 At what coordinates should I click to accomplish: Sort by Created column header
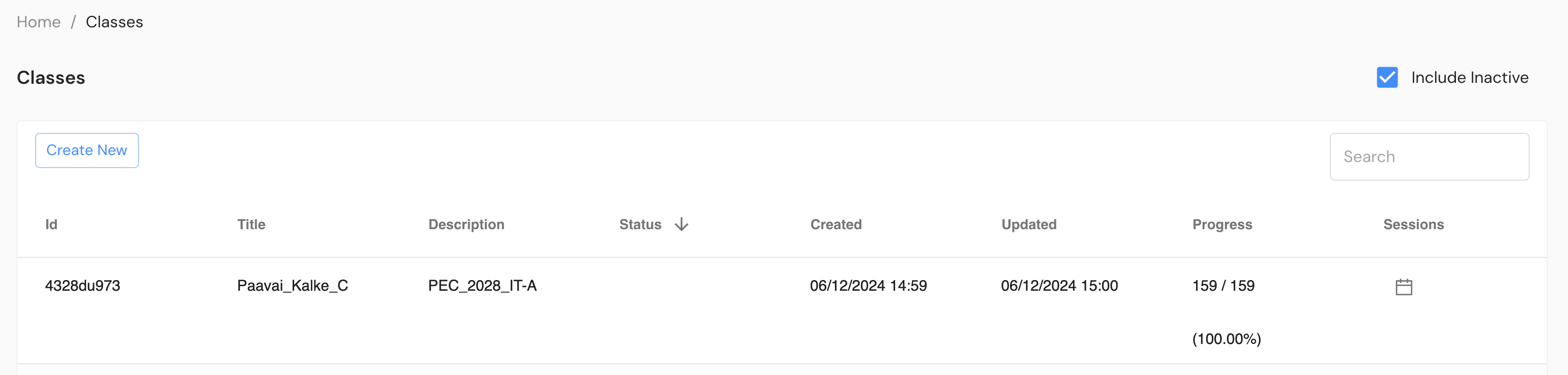835,225
